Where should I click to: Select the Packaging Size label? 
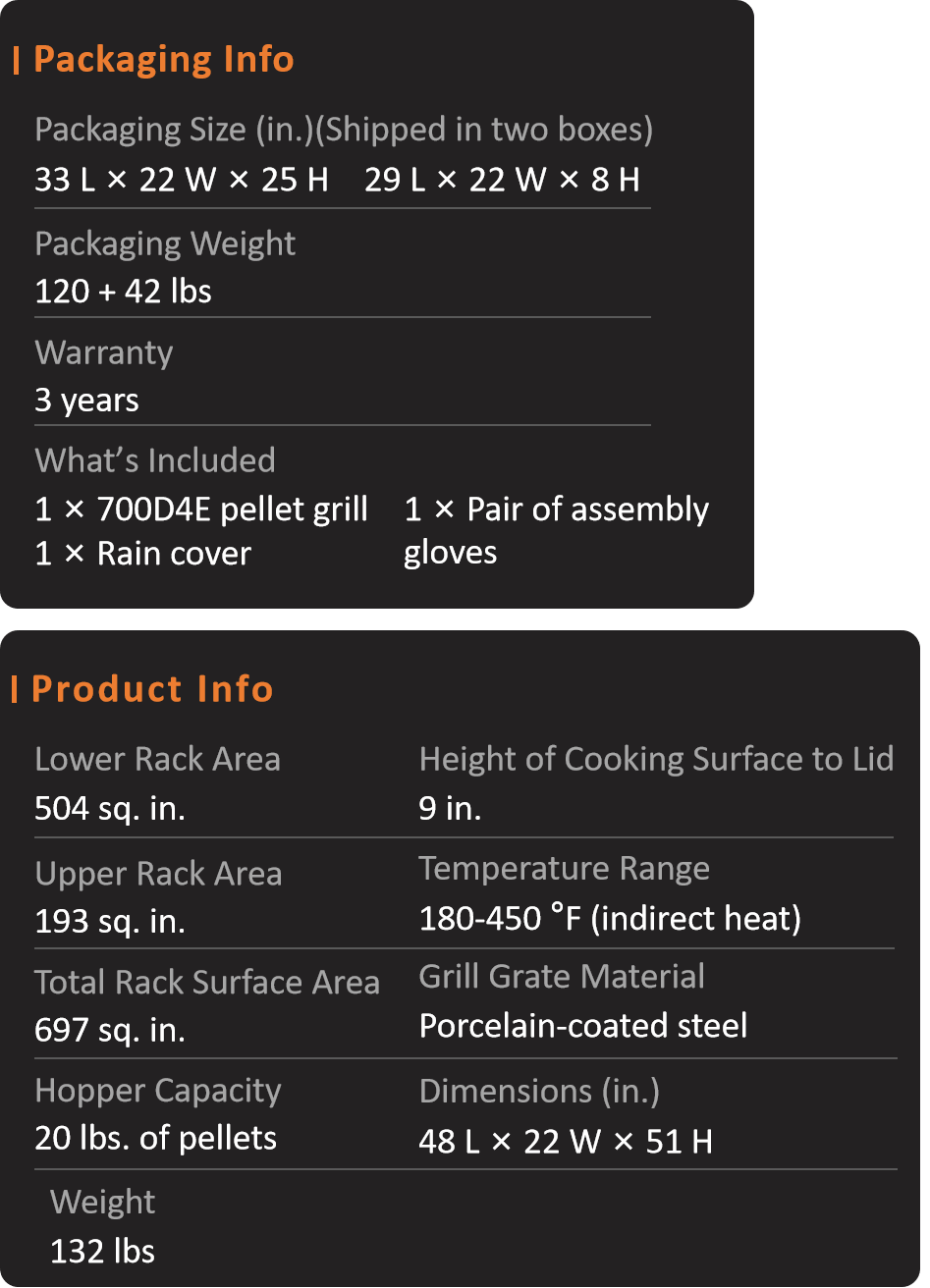[x=344, y=130]
